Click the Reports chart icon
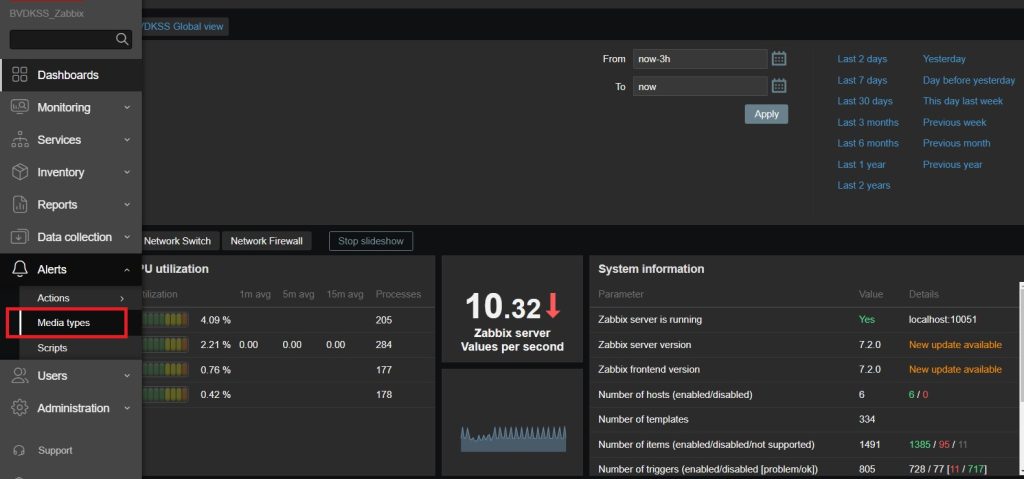 click(19, 205)
